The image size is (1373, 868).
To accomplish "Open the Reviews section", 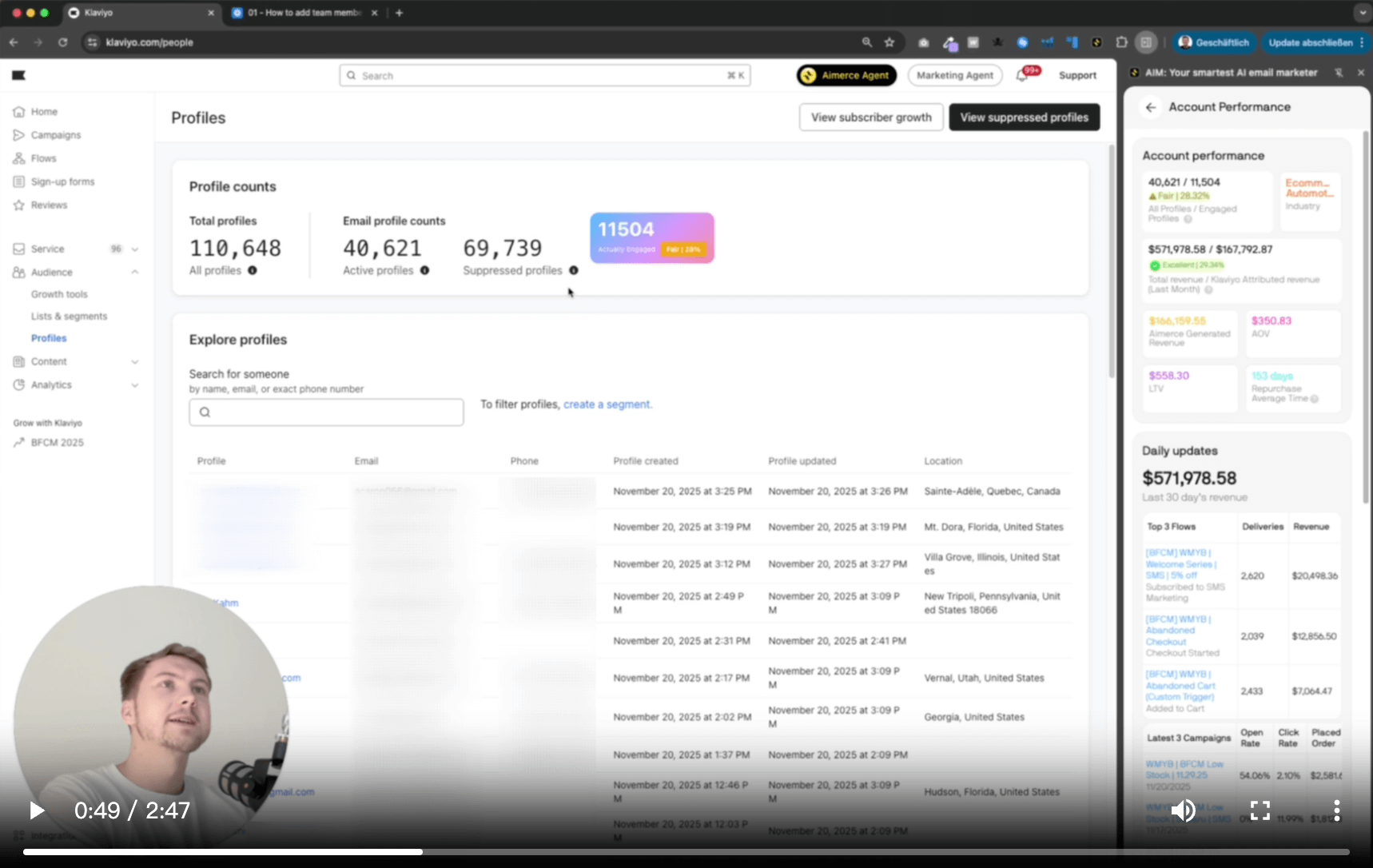I will (49, 205).
